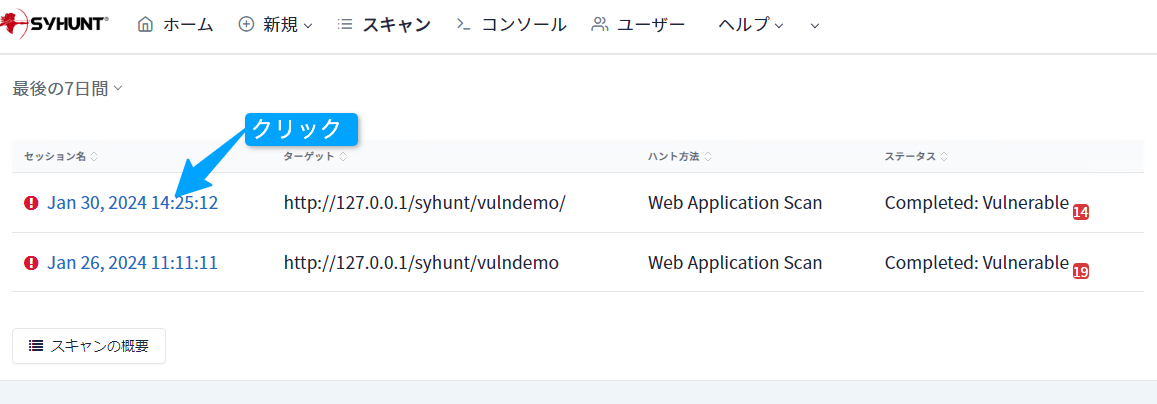Click the console prompt icon
This screenshot has width=1157, height=404.
click(464, 24)
